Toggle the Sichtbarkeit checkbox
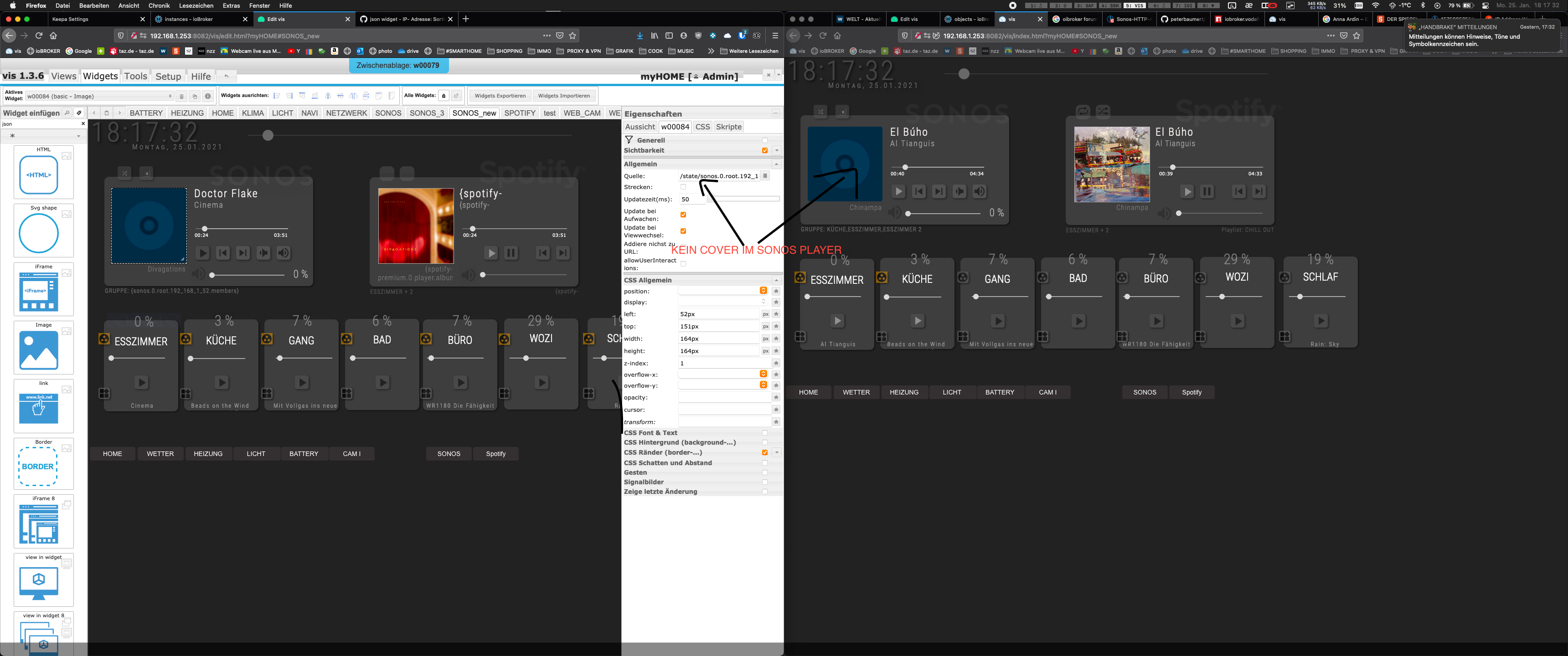The width and height of the screenshot is (1568, 656). tap(764, 150)
